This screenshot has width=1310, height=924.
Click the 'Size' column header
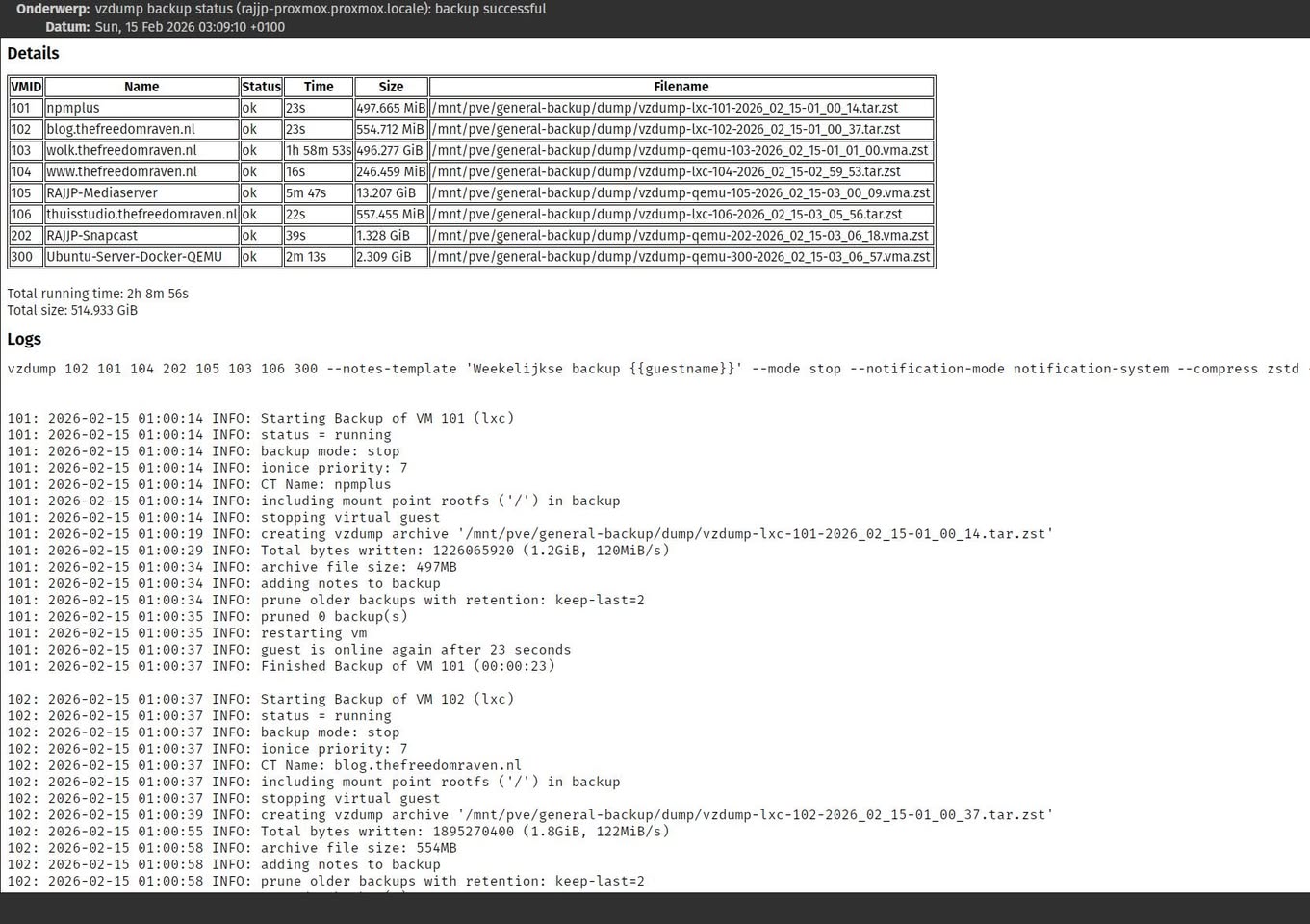(391, 87)
